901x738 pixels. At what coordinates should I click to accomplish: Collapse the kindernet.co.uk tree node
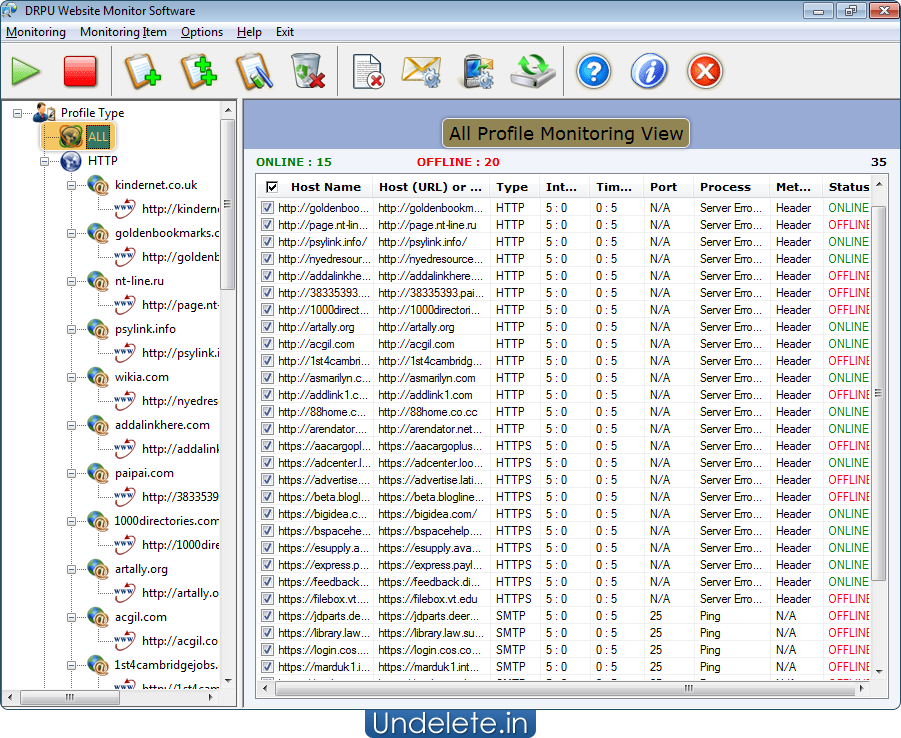point(71,185)
